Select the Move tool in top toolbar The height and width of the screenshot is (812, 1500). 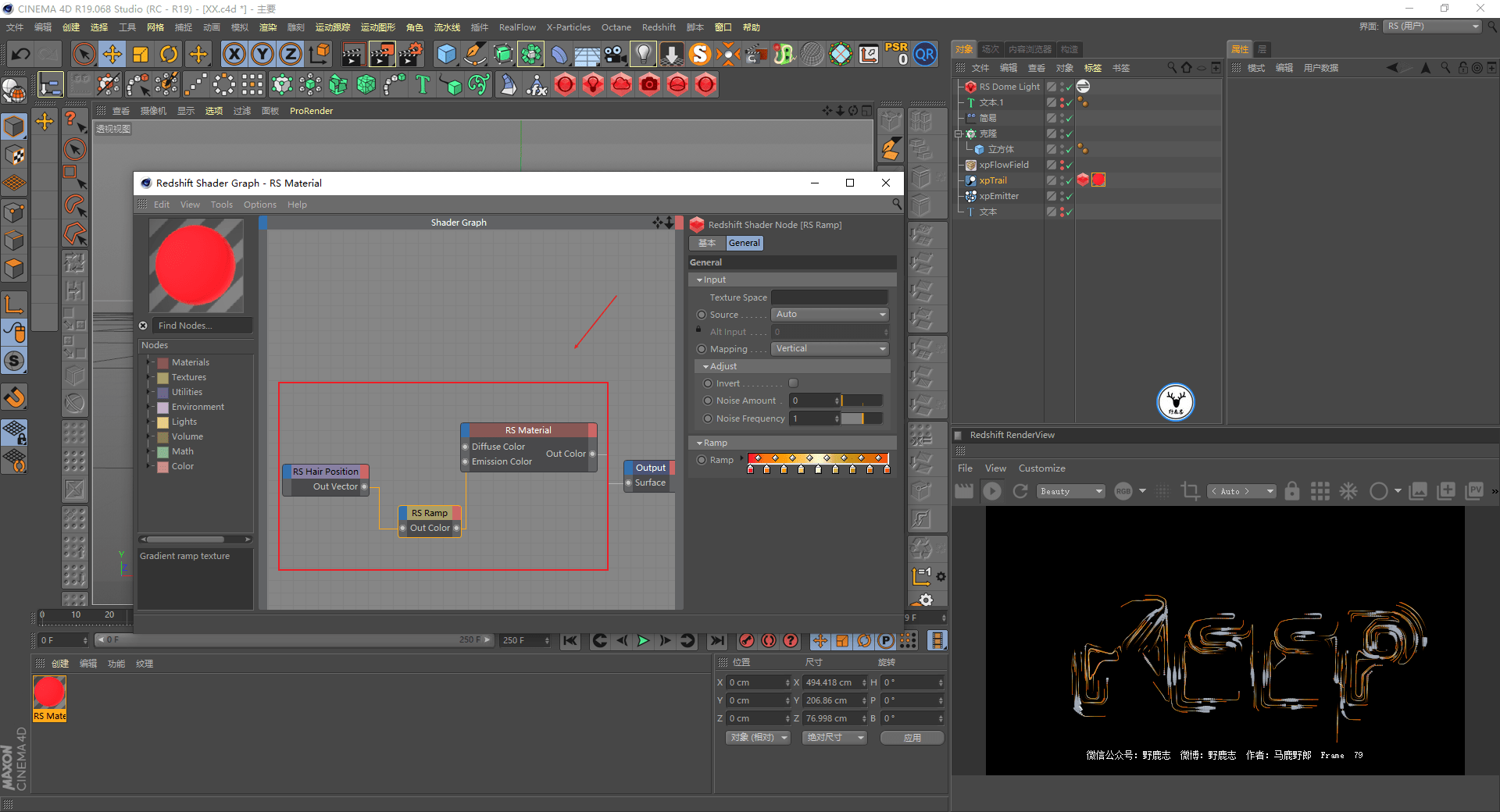click(x=112, y=54)
